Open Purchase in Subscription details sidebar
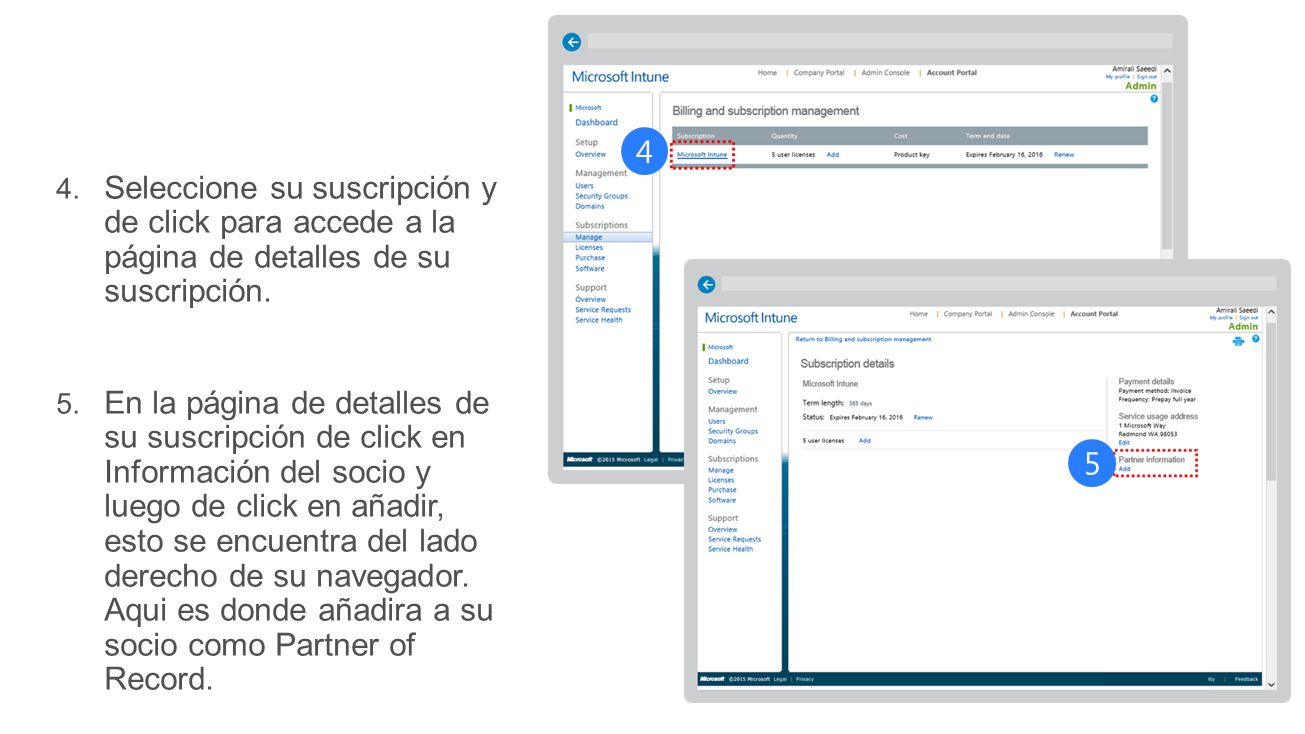Screen dimensions: 1305x734 click(x=722, y=490)
